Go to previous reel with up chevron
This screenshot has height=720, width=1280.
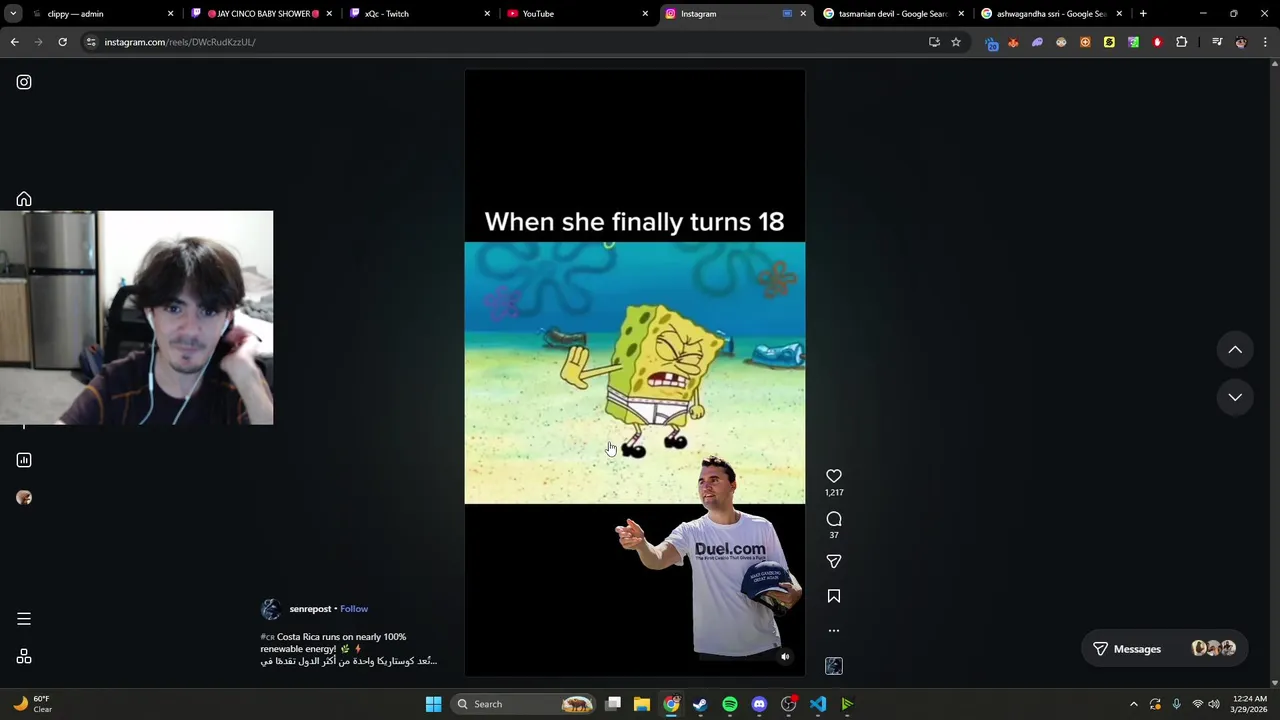(1235, 350)
